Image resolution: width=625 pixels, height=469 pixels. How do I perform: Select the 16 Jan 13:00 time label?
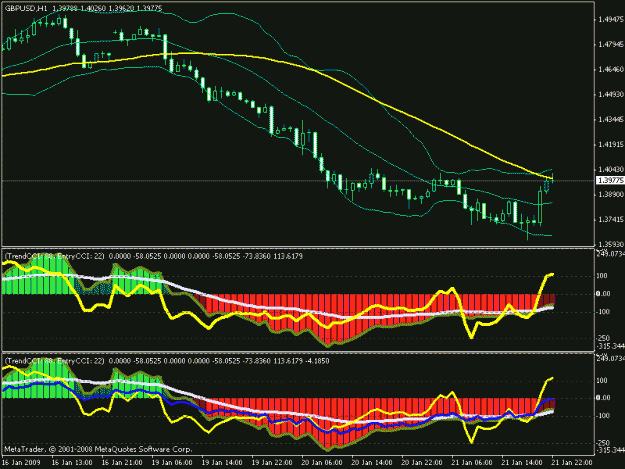point(72,463)
